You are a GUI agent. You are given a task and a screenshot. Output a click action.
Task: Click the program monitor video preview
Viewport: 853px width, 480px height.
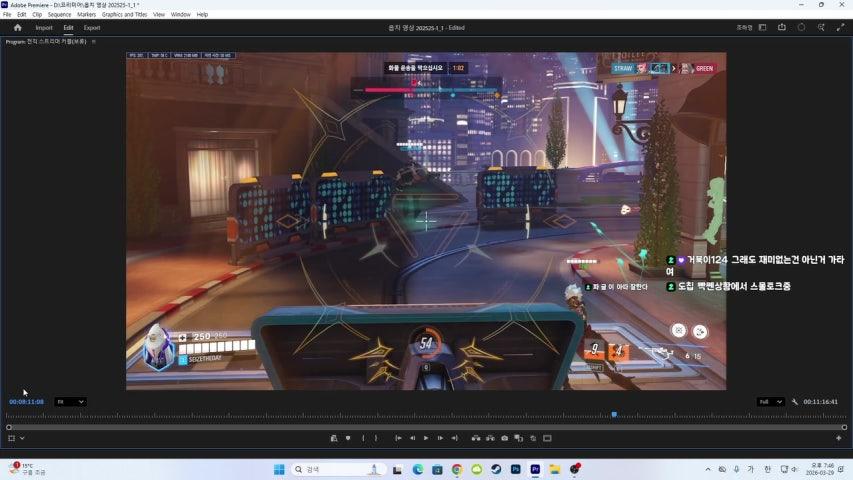click(x=426, y=221)
